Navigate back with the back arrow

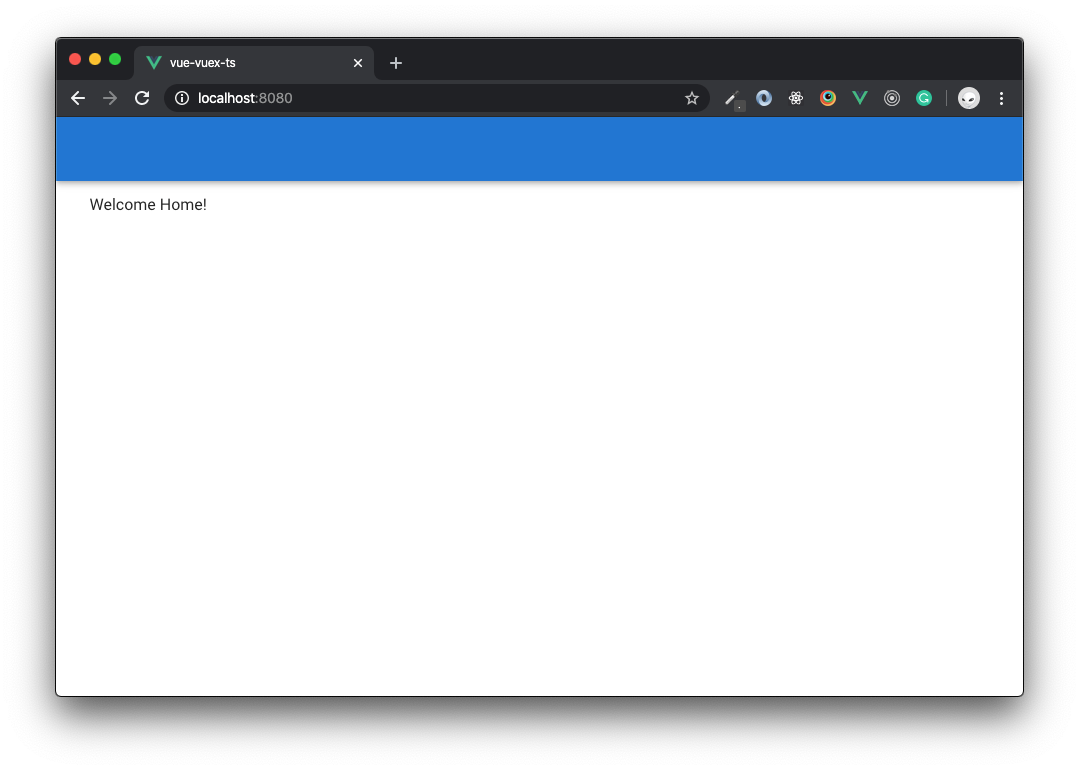tap(77, 98)
